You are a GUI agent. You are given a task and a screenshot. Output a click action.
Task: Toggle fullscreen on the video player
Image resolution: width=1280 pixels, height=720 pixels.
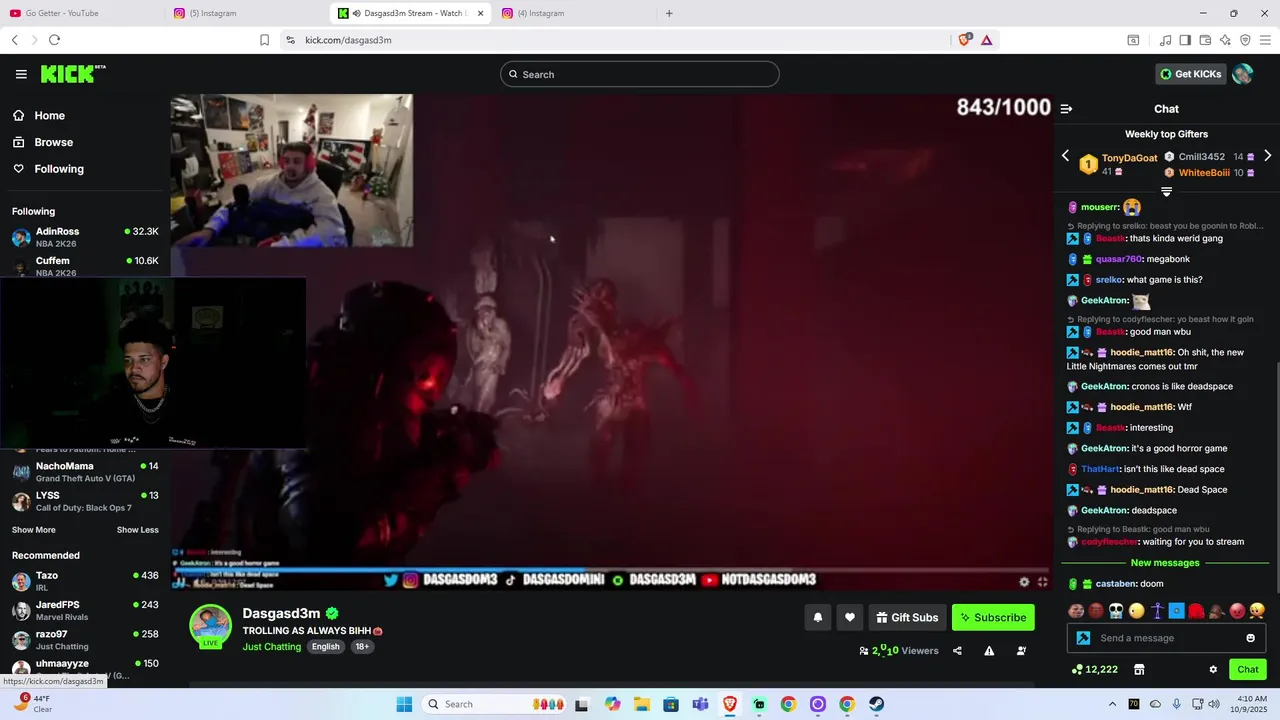point(1042,582)
